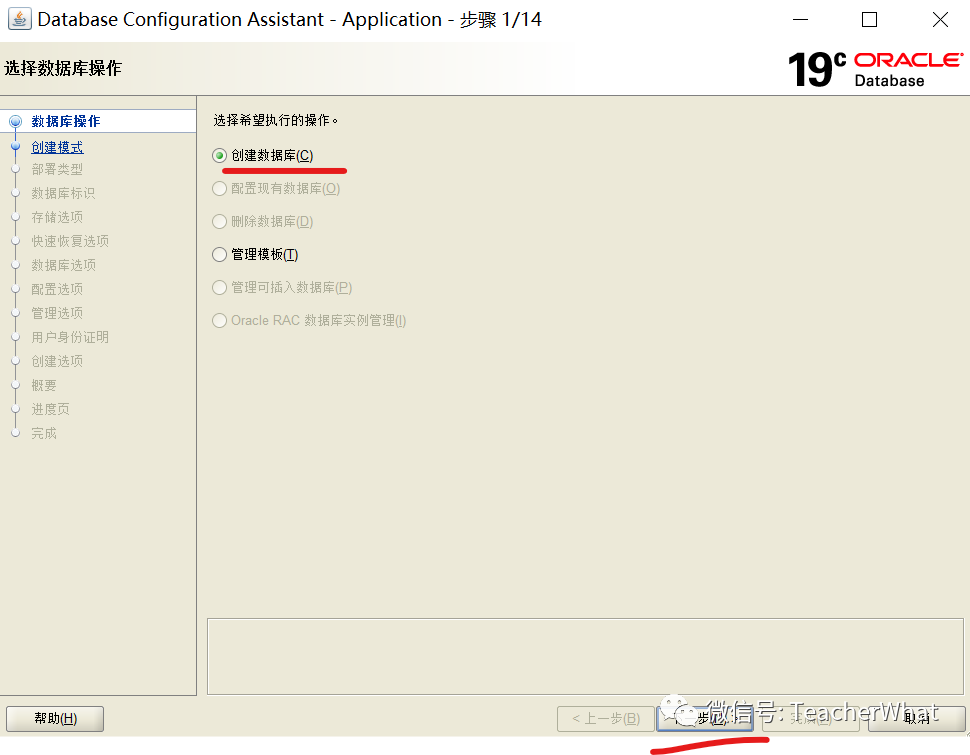The height and width of the screenshot is (755, 970).
Task: Open help with the 帮助(H) button
Action: pyautogui.click(x=55, y=718)
